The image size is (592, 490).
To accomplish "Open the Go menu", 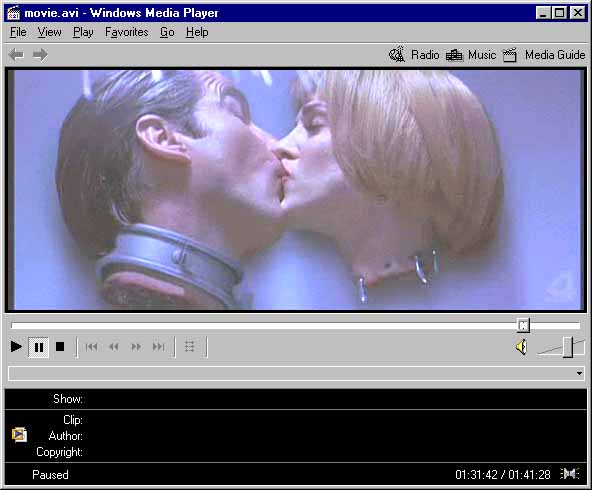I will coord(167,32).
